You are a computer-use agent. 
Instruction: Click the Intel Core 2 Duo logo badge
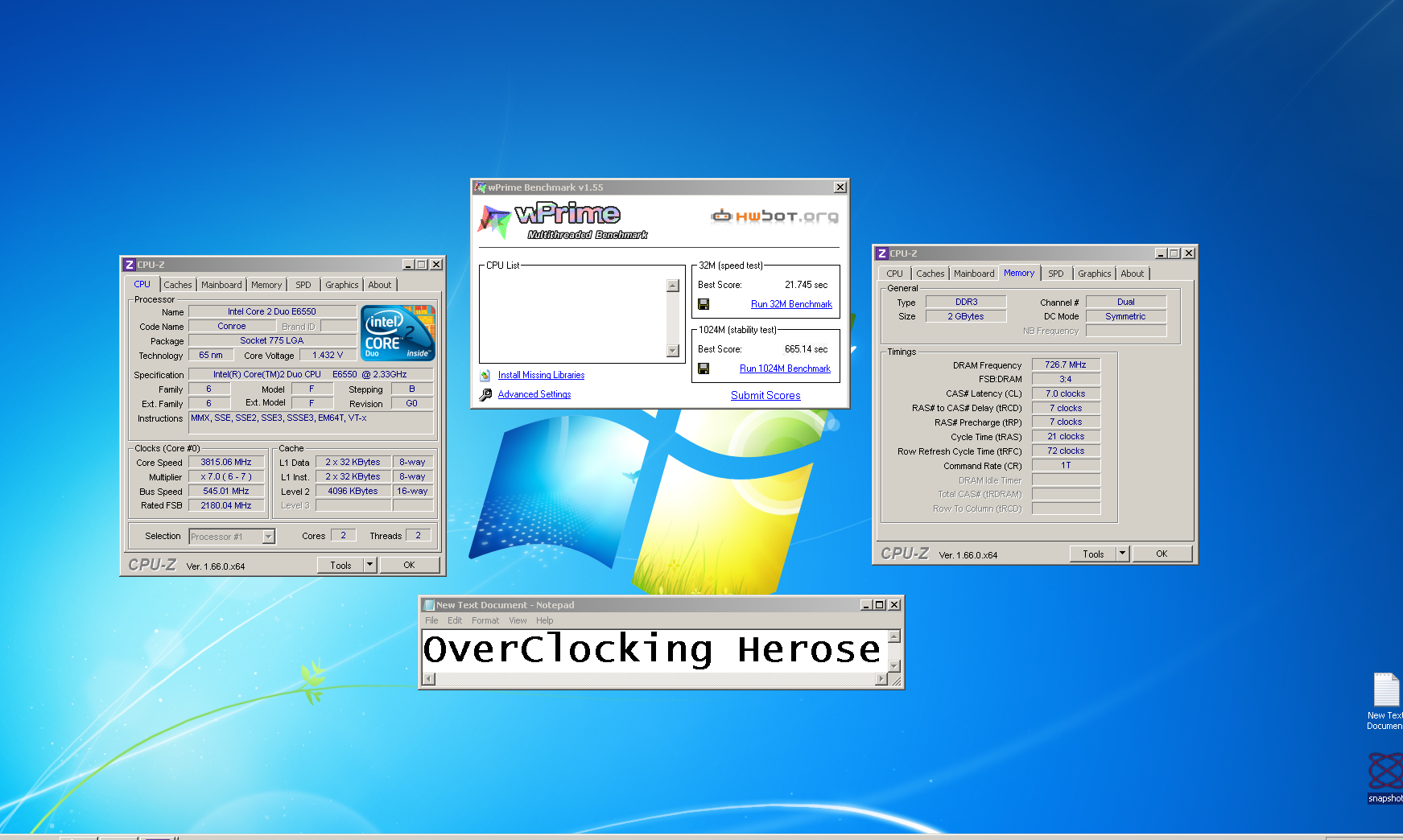click(x=398, y=332)
